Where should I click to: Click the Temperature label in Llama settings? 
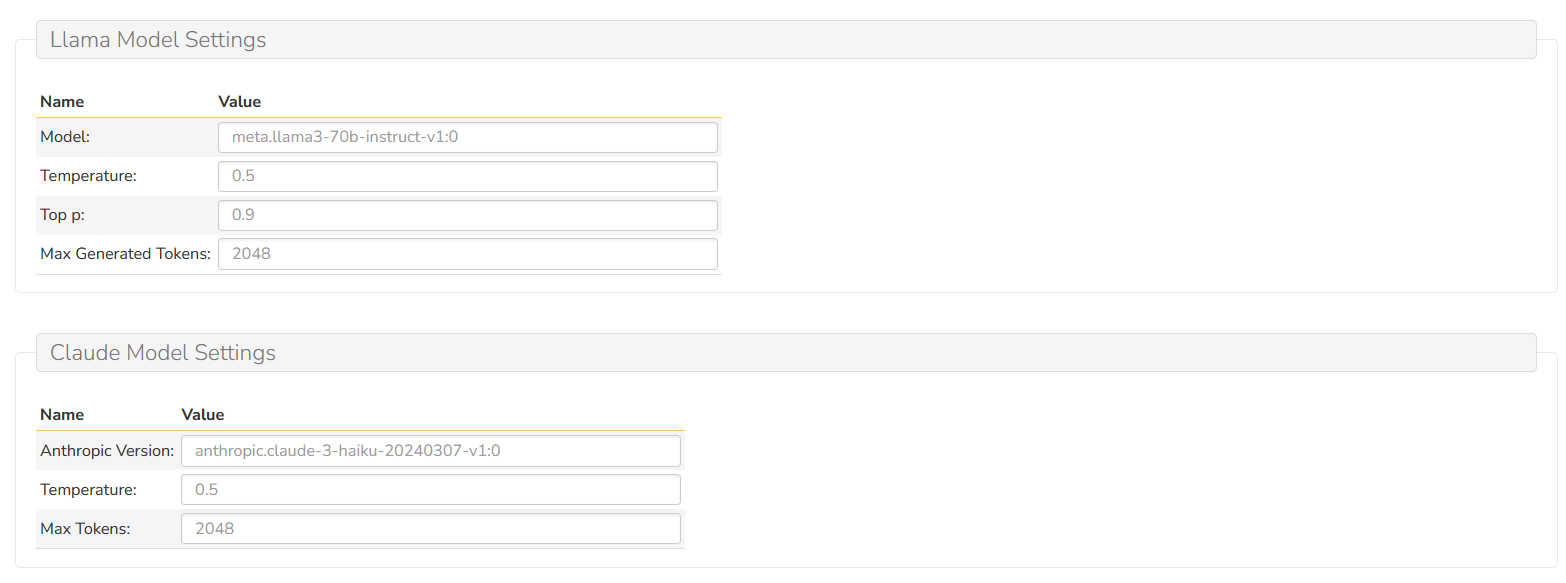88,176
